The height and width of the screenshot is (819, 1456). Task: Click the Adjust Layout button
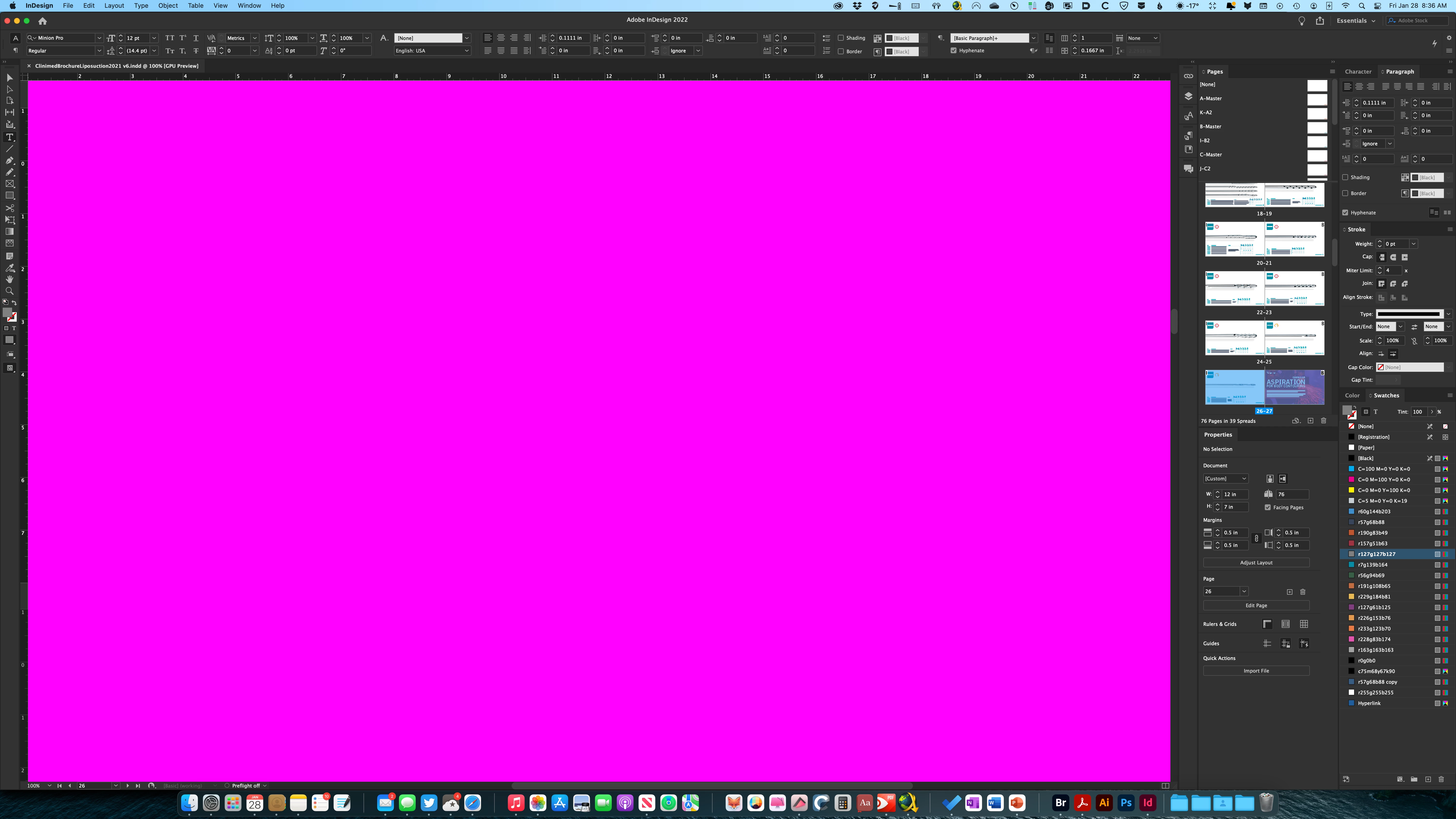coord(1256,562)
